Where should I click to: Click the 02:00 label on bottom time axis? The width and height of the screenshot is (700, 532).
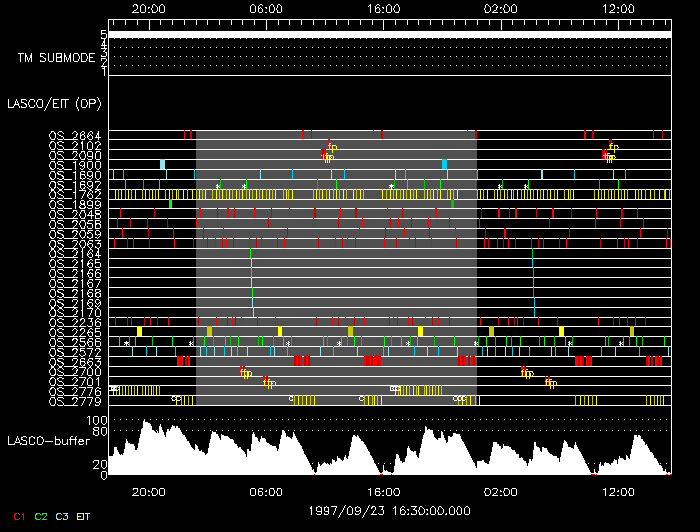pyautogui.click(x=500, y=492)
